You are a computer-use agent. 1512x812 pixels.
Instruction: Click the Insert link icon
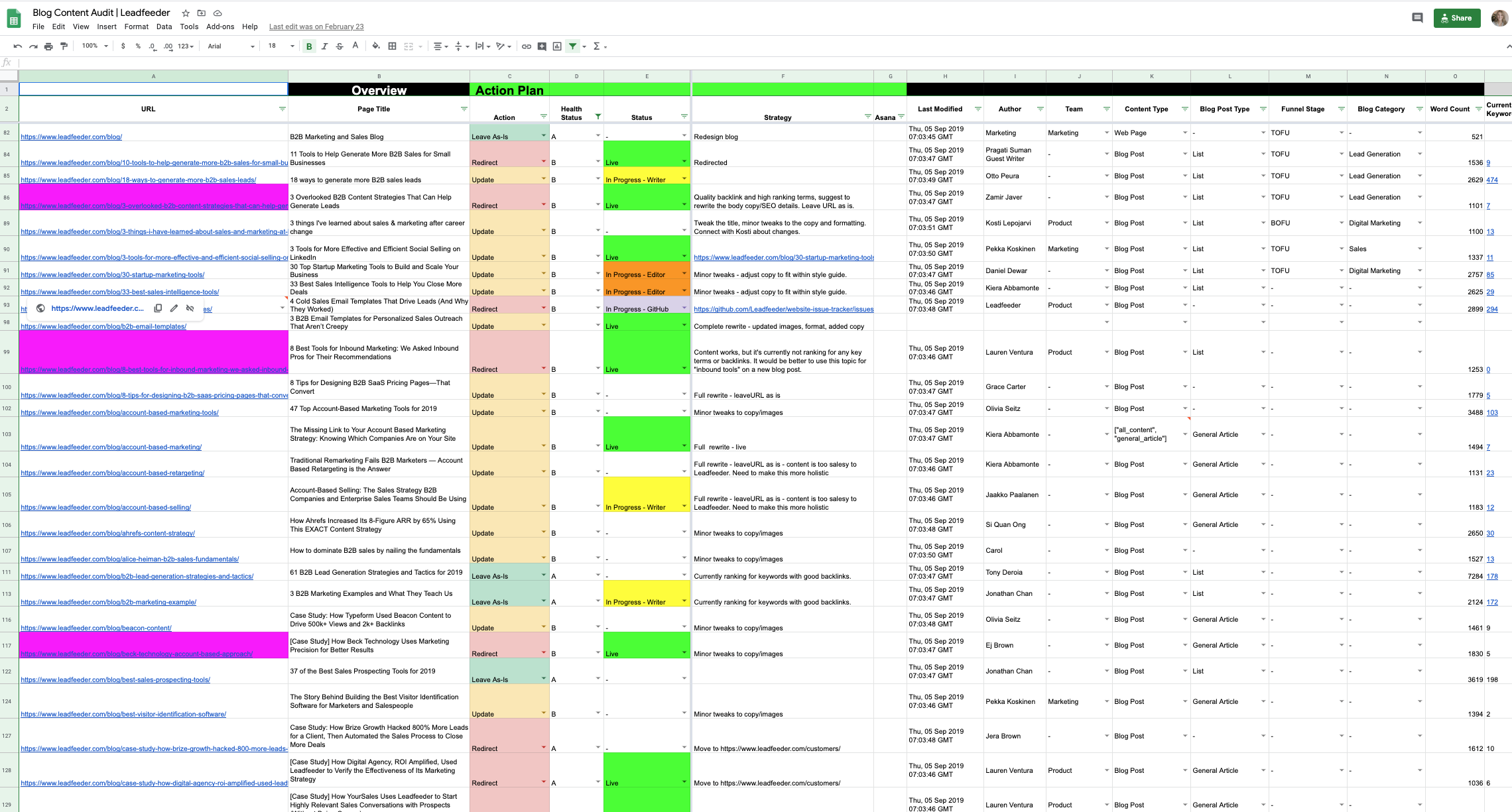click(526, 46)
